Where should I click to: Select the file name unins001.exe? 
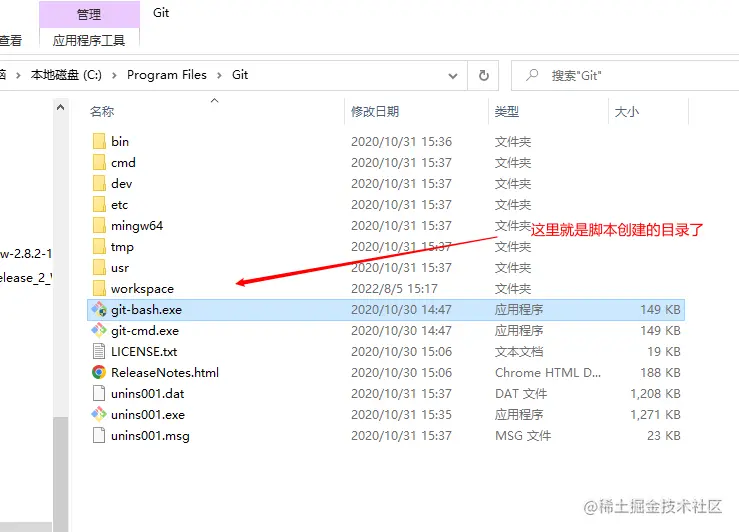pos(148,414)
